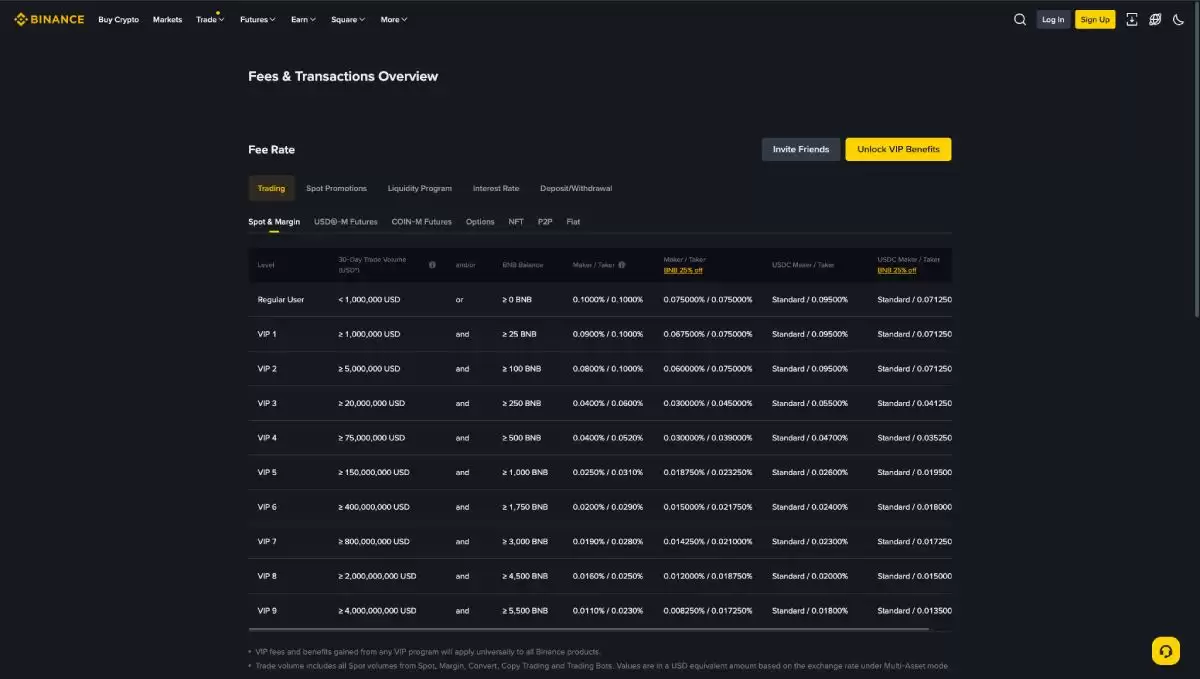Click the Invite Friends button
1200x679 pixels.
tap(800, 149)
